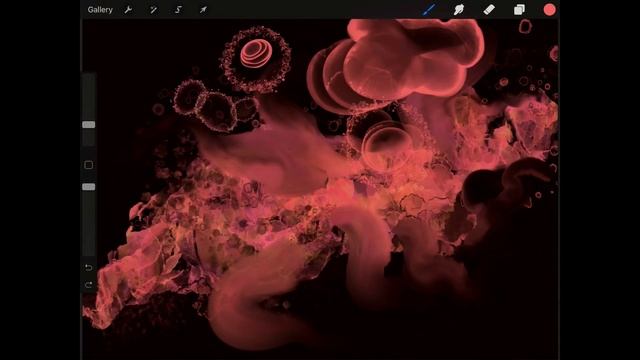Open the Layers panel
This screenshot has width=640, height=360.
coord(519,9)
